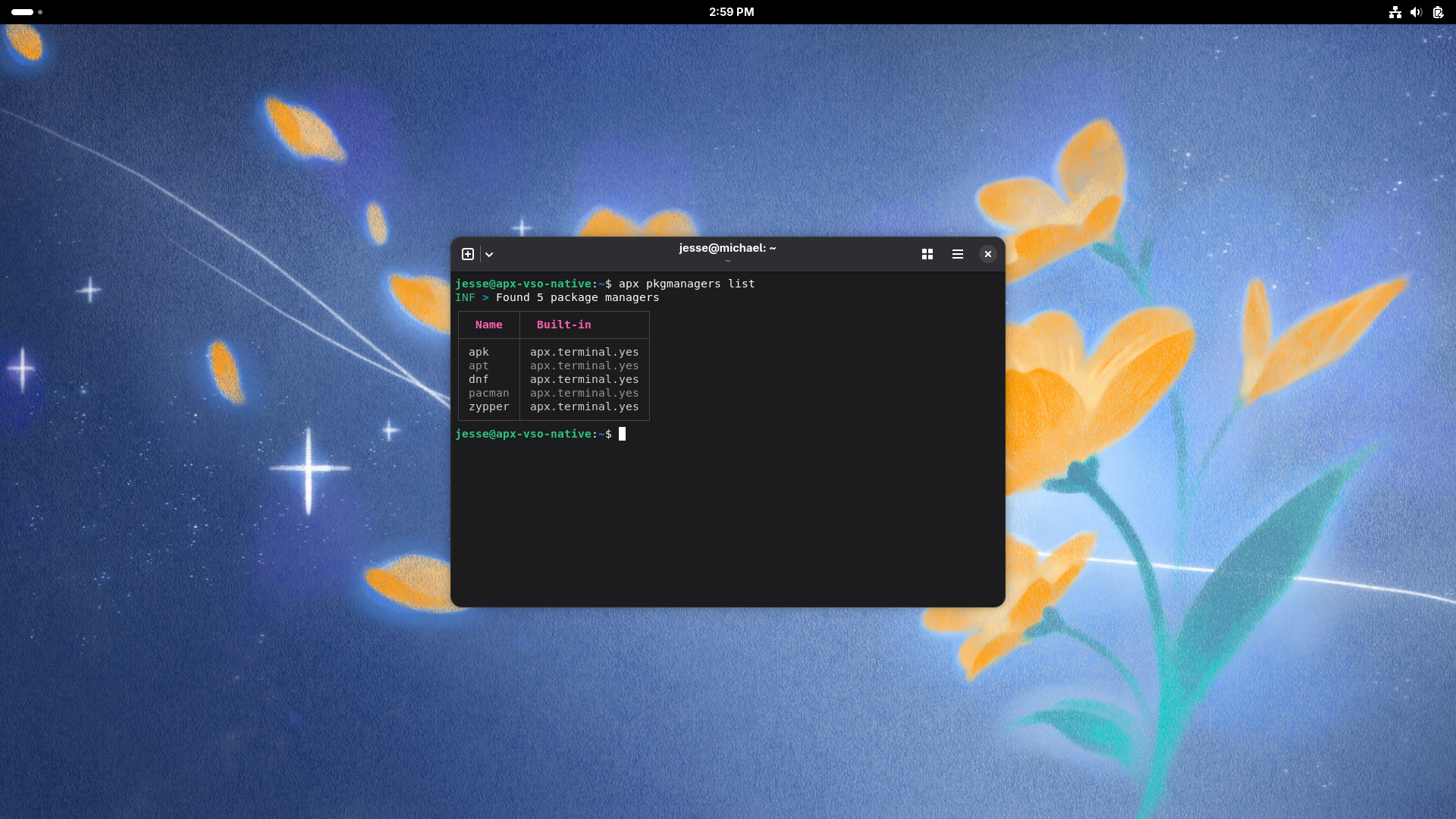Close the terminal window
Screen dimensions: 1456x819
(987, 254)
